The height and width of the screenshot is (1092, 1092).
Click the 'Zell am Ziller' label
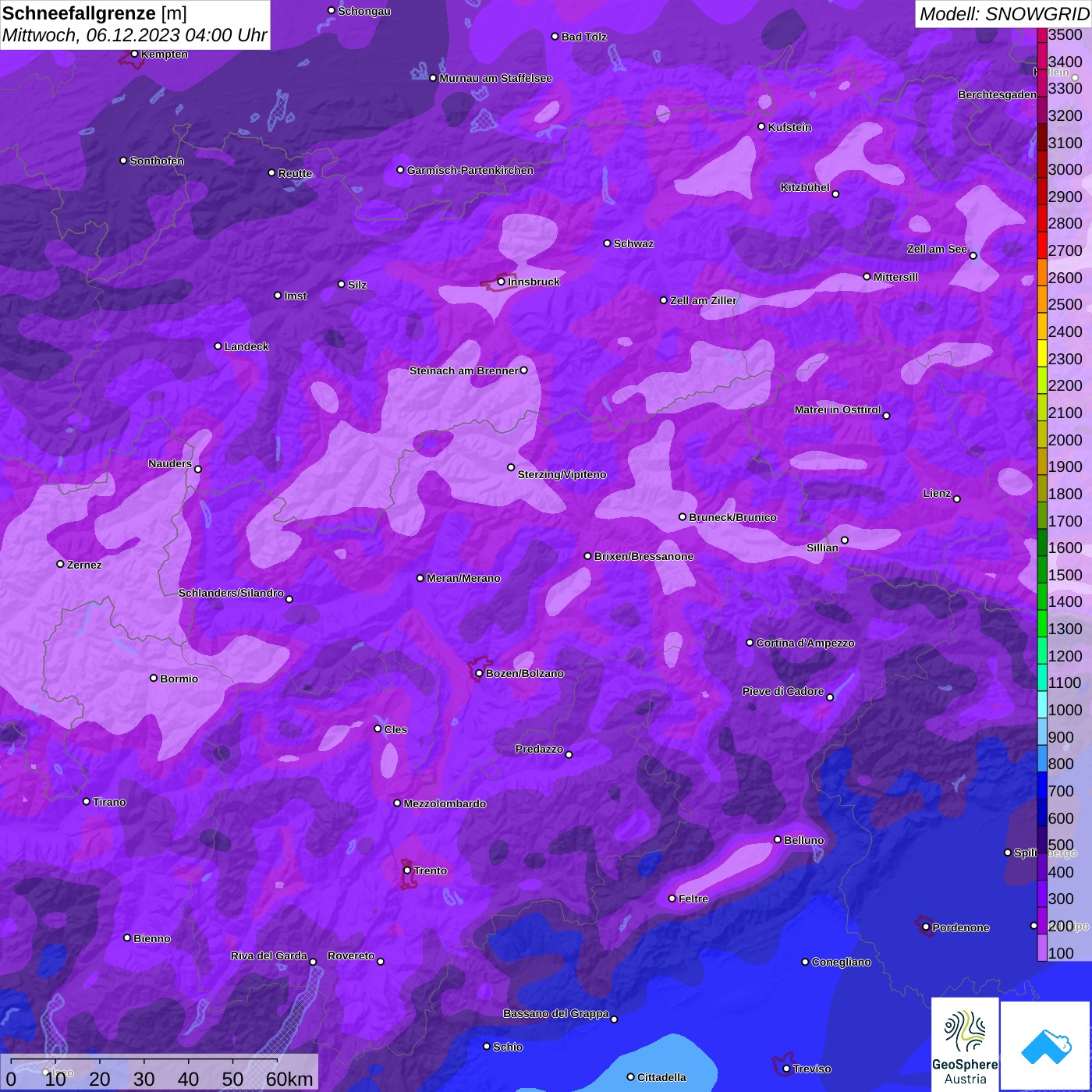(x=703, y=300)
